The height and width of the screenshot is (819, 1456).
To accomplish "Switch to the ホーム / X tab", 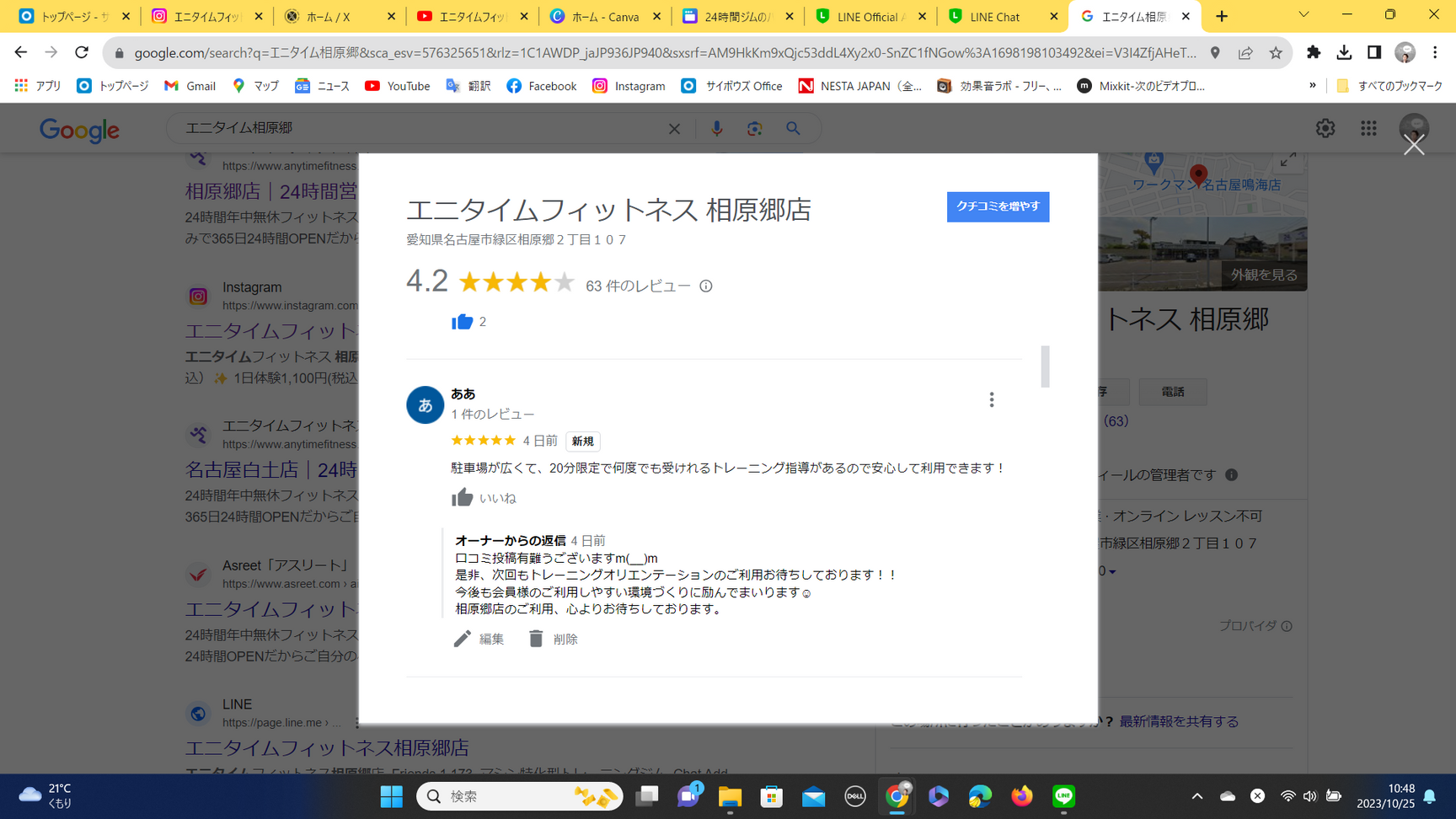I will (x=339, y=16).
